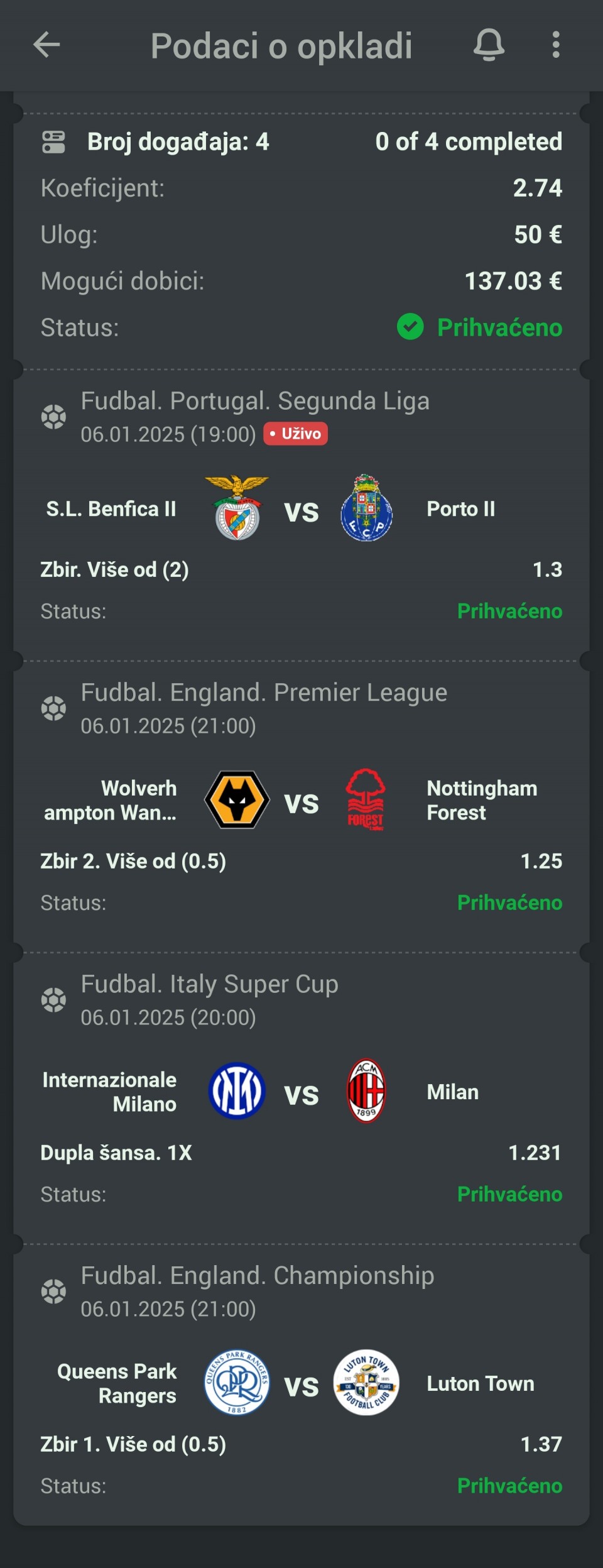The height and width of the screenshot is (1568, 603).
Task: Tap the Queens Park Rangers badge
Action: (x=237, y=1383)
